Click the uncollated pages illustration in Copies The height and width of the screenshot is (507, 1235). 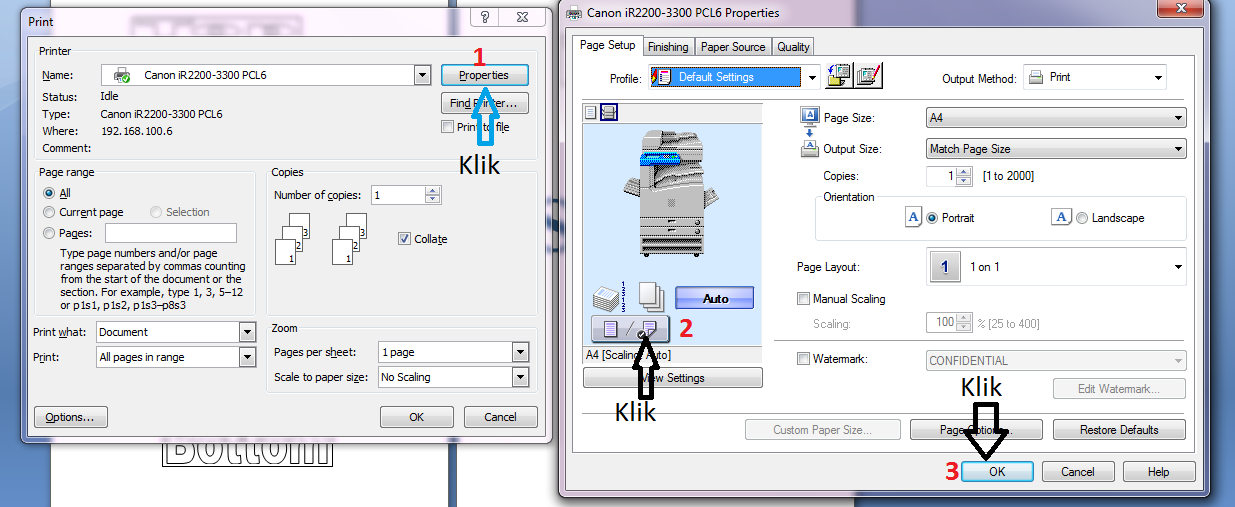click(294, 239)
